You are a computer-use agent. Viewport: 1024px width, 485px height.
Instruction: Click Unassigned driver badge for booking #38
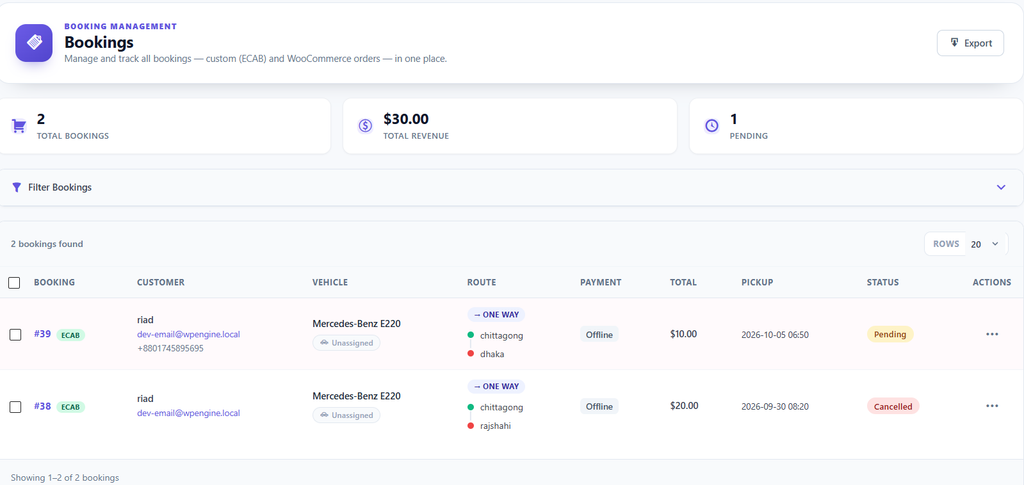pos(346,415)
